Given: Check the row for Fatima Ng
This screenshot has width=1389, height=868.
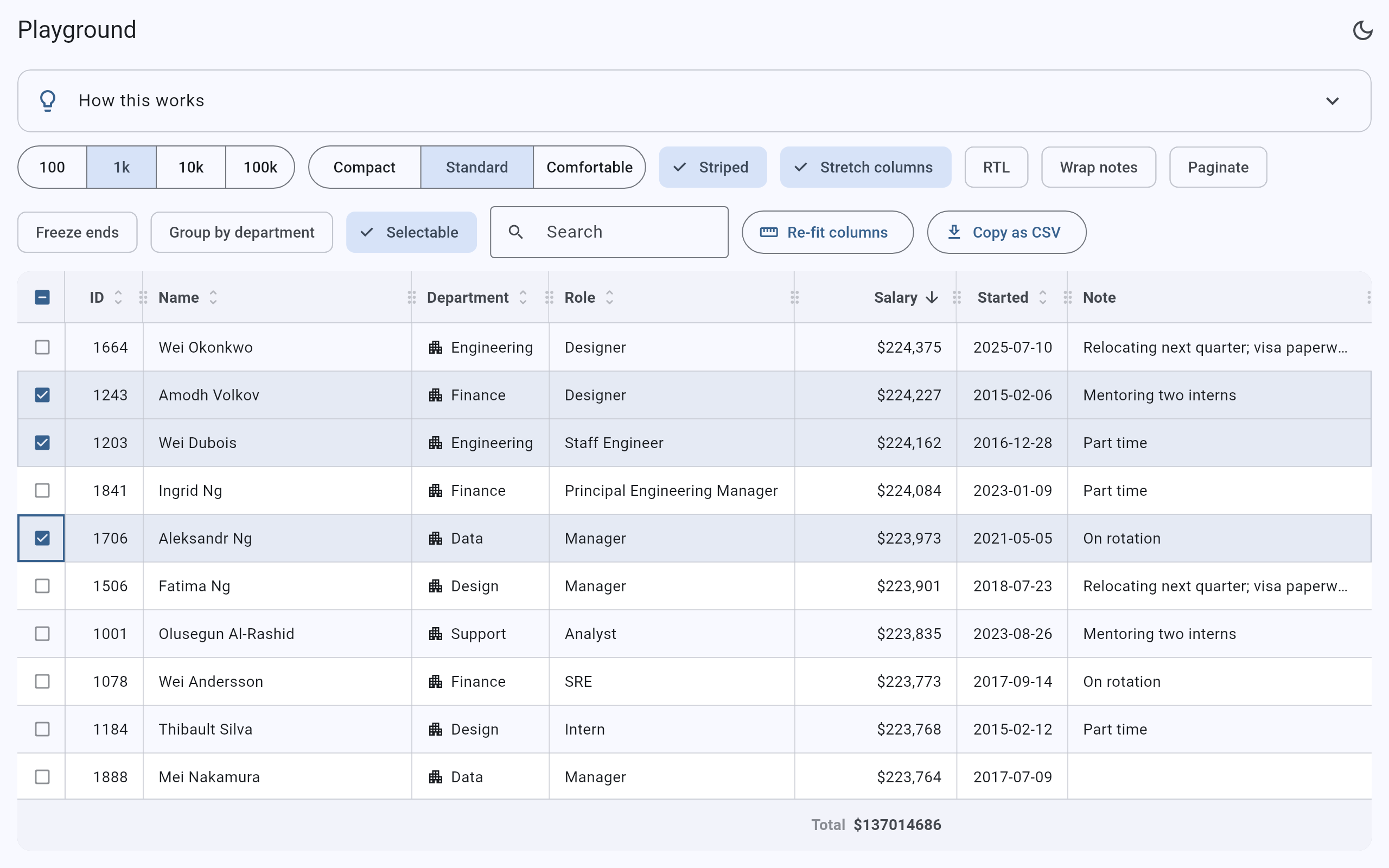Looking at the screenshot, I should click(42, 585).
